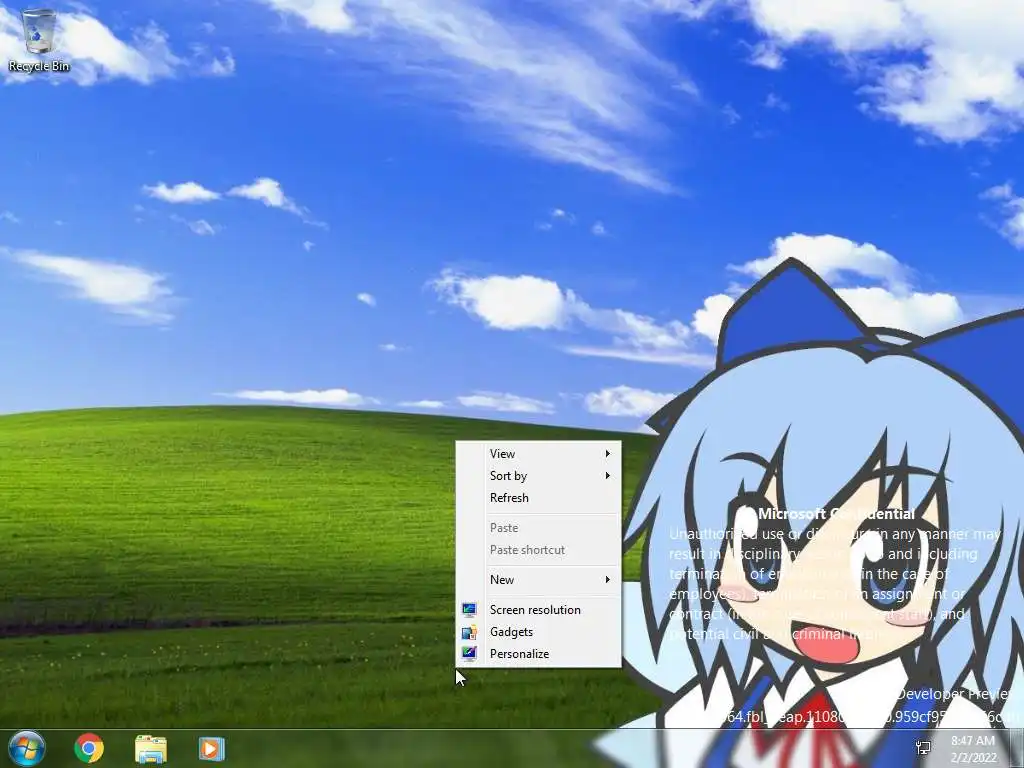Click the Personalize icon in context menu
Image resolution: width=1024 pixels, height=768 pixels.
(x=469, y=654)
